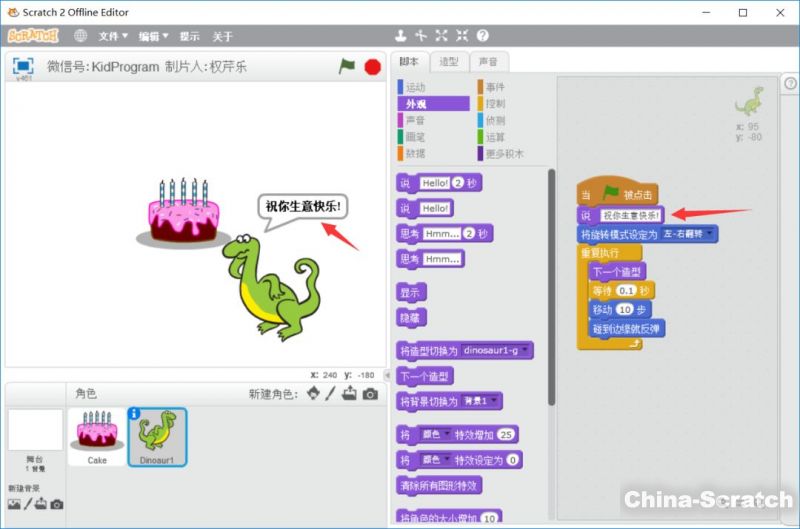
Task: Click the block palette vertical scrollbar
Action: [x=551, y=290]
